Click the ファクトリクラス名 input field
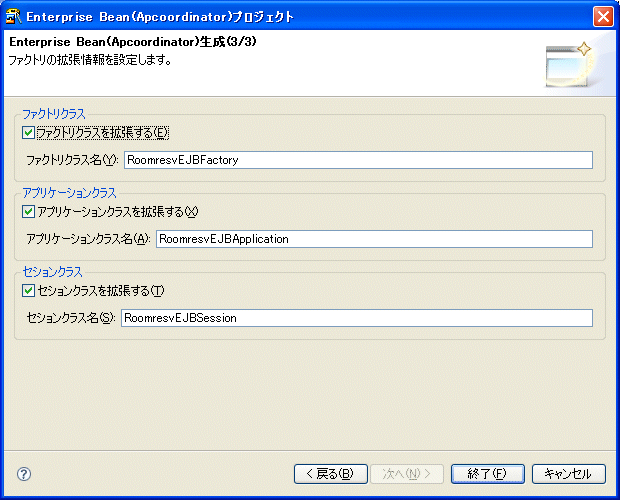 (358, 160)
